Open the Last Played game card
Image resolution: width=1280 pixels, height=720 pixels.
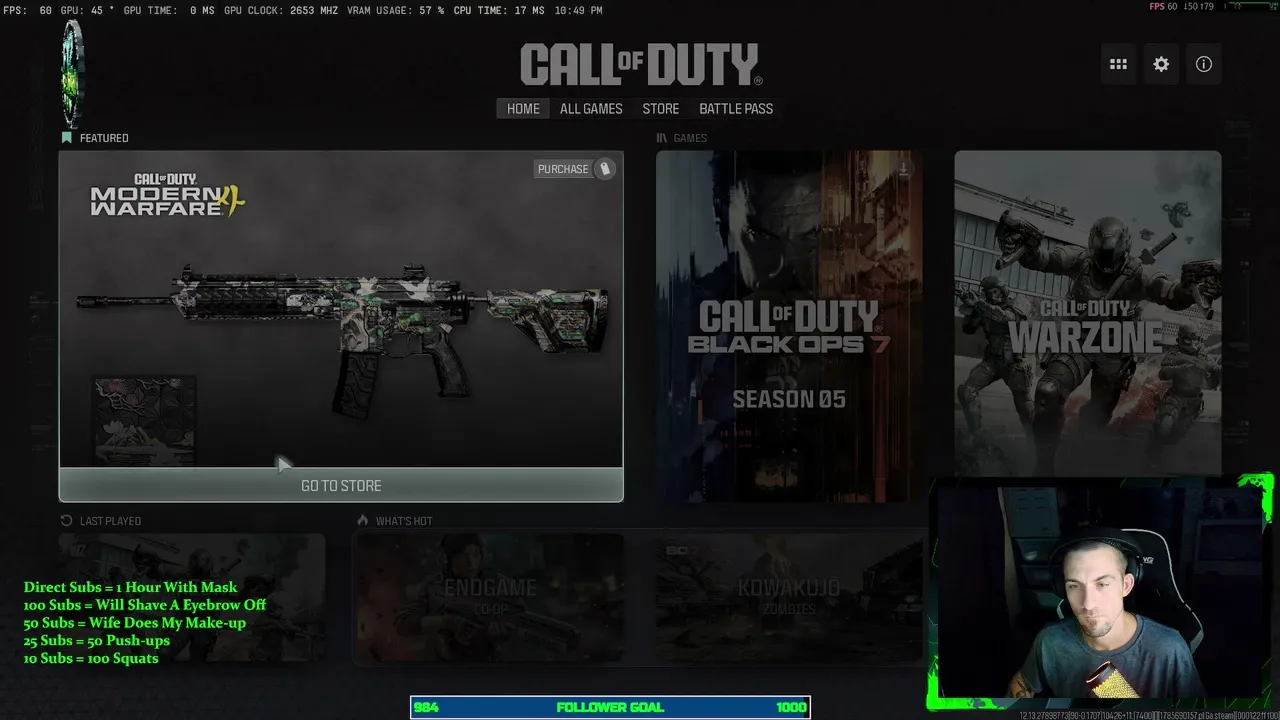(x=192, y=597)
